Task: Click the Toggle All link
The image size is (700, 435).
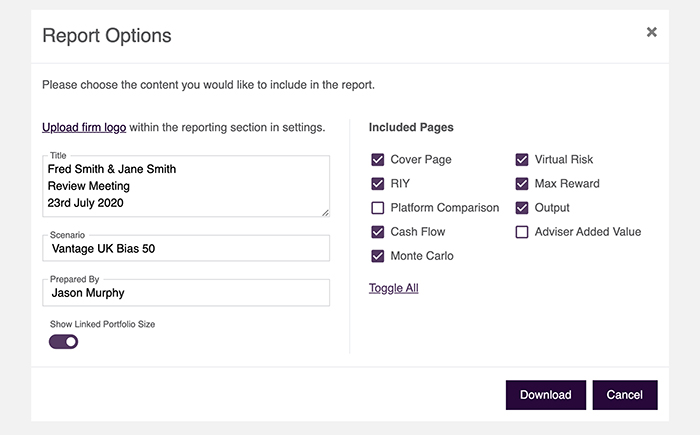Action: (393, 288)
